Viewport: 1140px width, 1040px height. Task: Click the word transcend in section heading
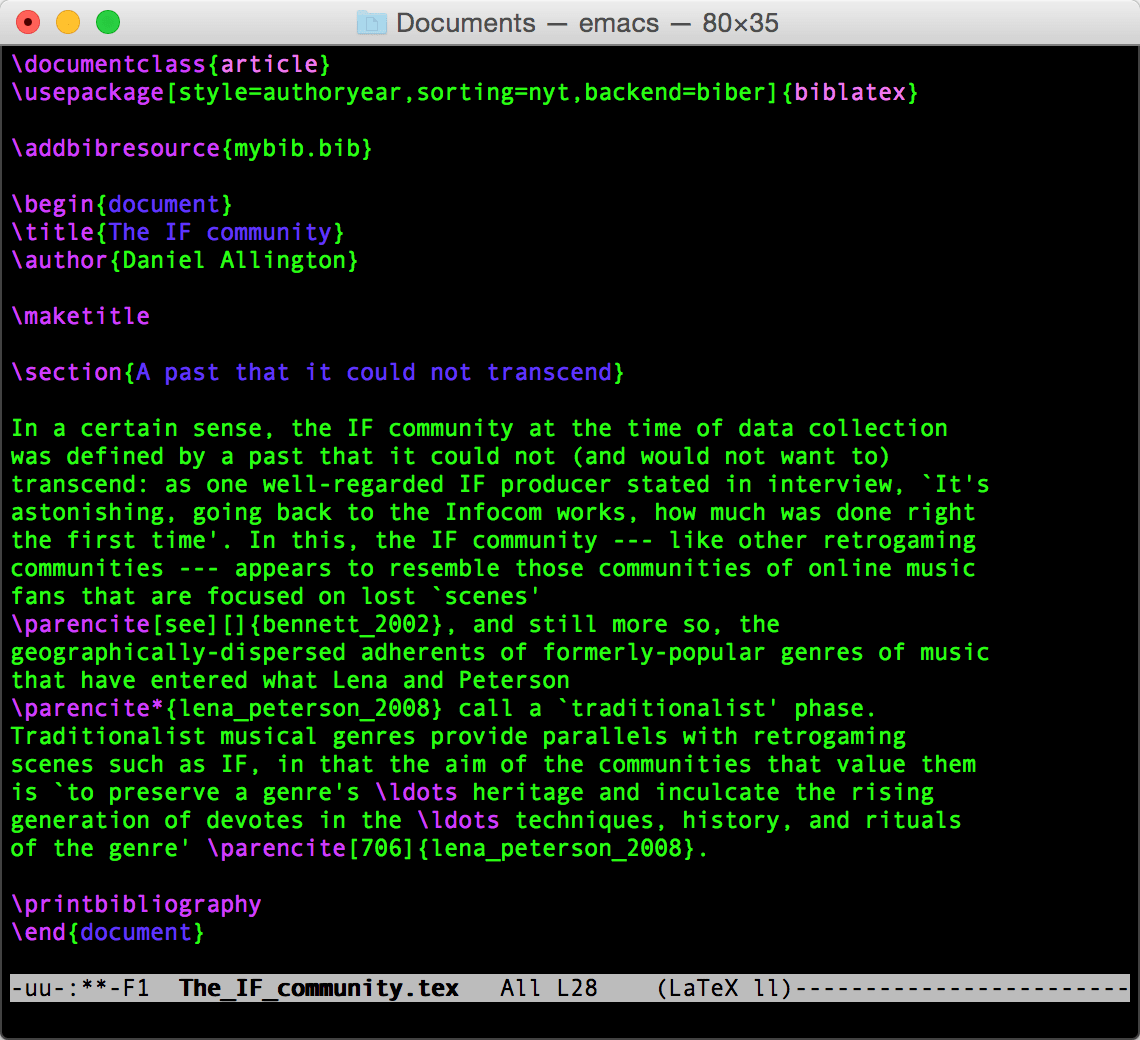[549, 373]
